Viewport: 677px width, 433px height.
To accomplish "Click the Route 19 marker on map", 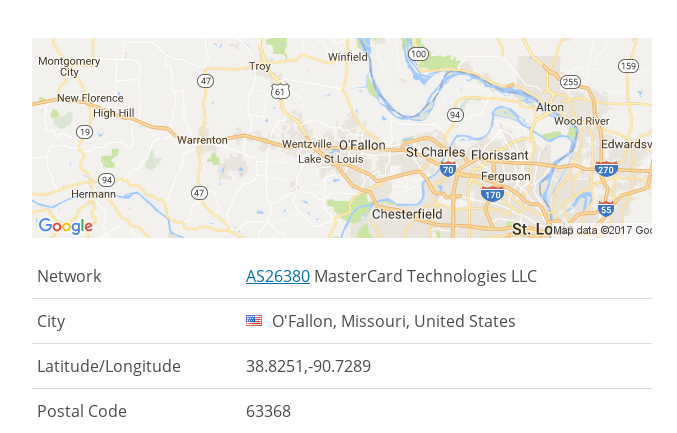I will (85, 132).
